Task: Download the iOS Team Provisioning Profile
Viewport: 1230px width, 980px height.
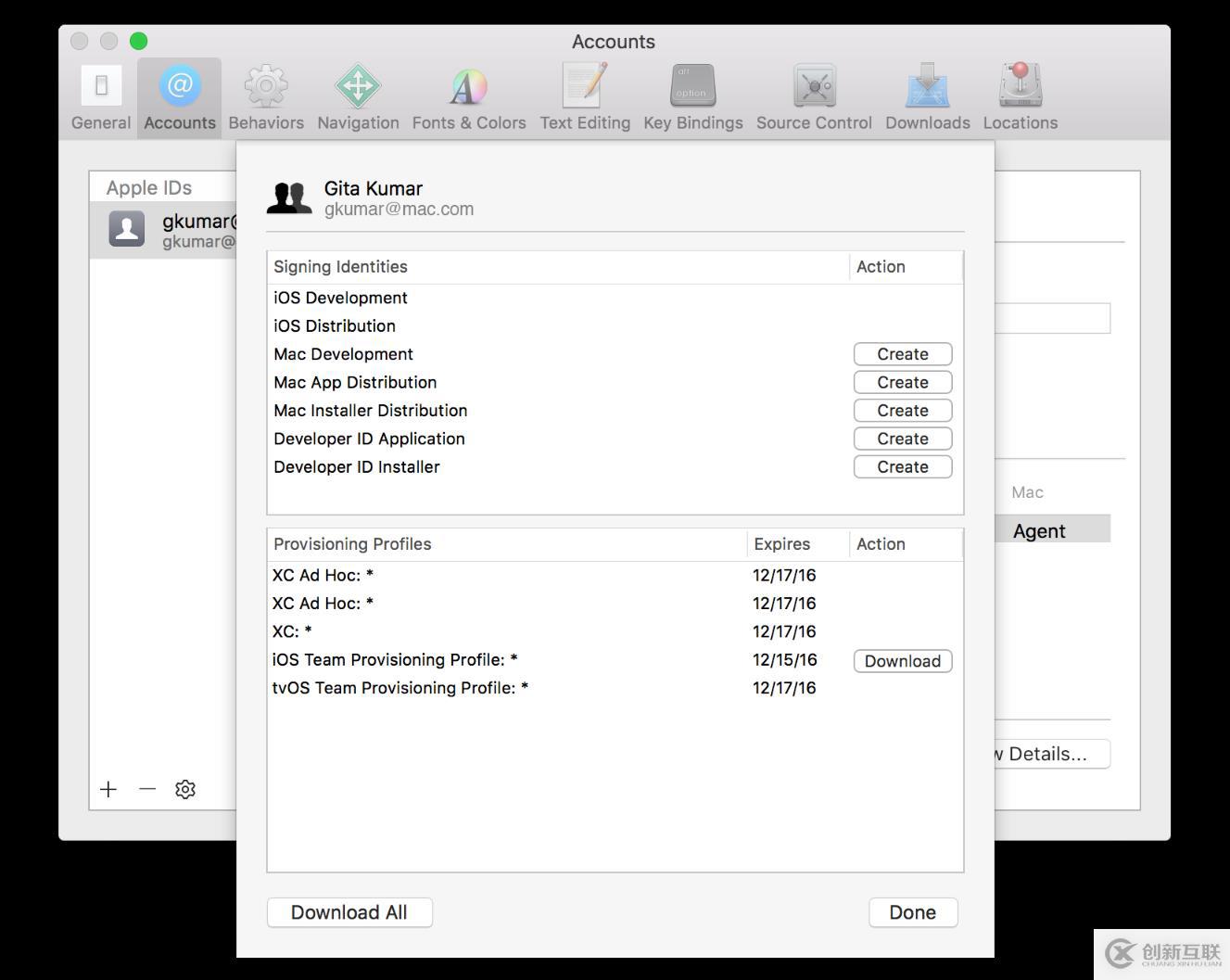Action: click(x=902, y=661)
